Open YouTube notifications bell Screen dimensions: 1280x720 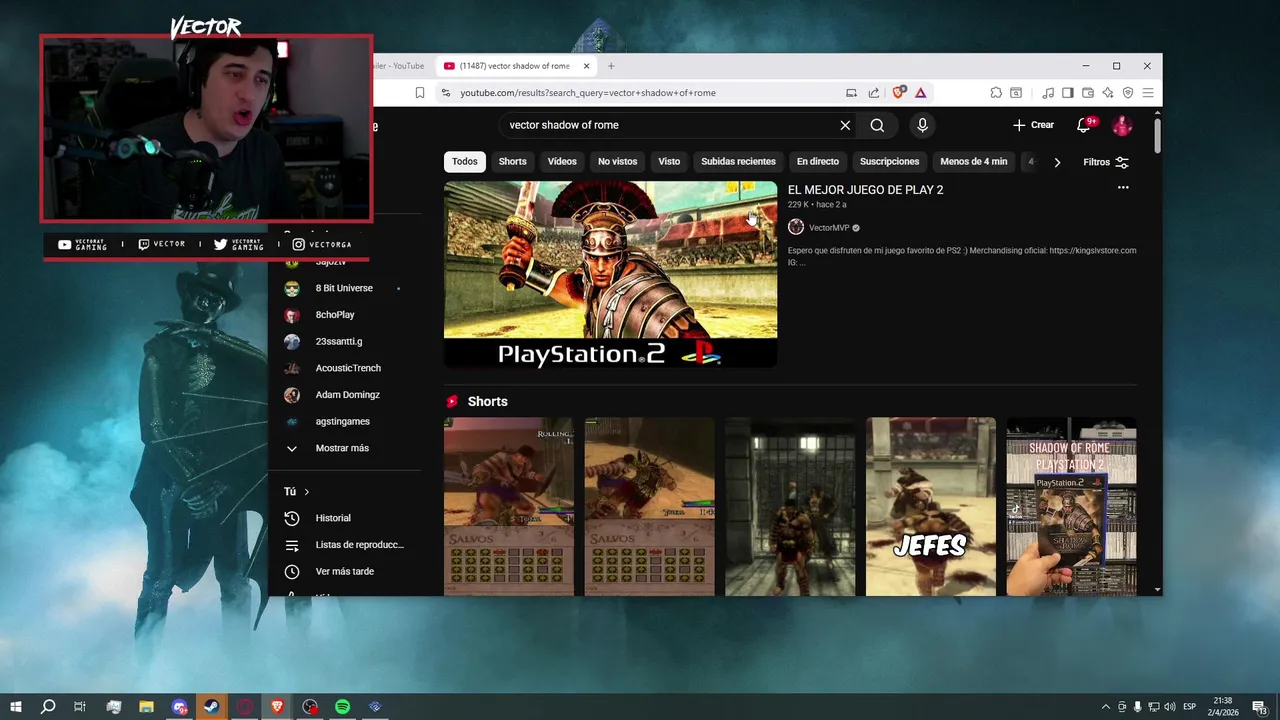point(1084,125)
